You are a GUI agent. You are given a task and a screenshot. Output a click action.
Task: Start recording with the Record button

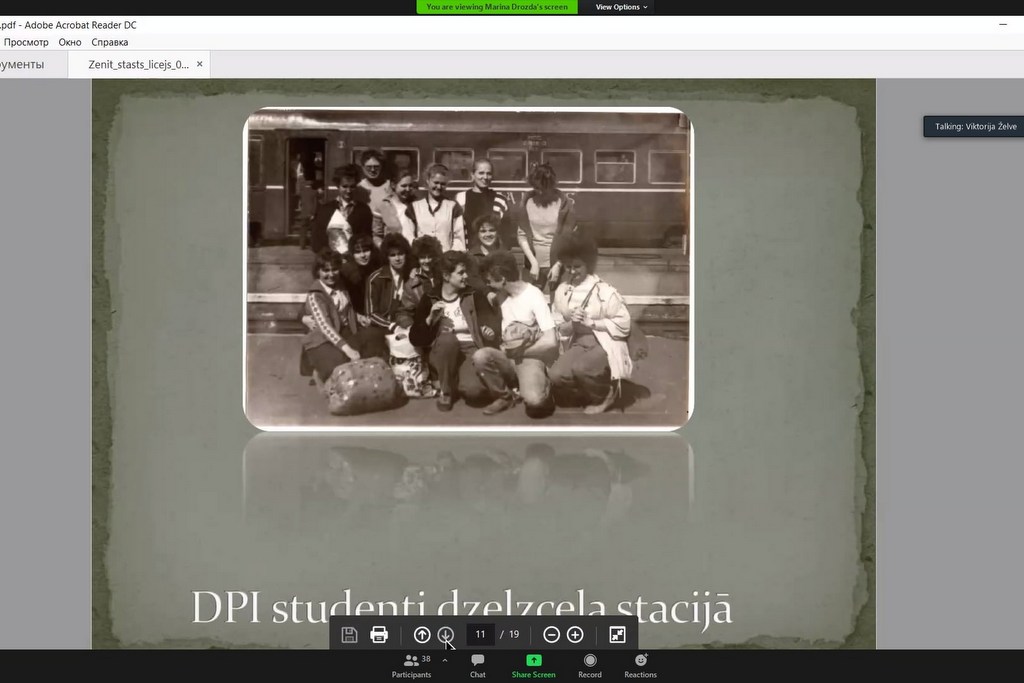pos(590,666)
